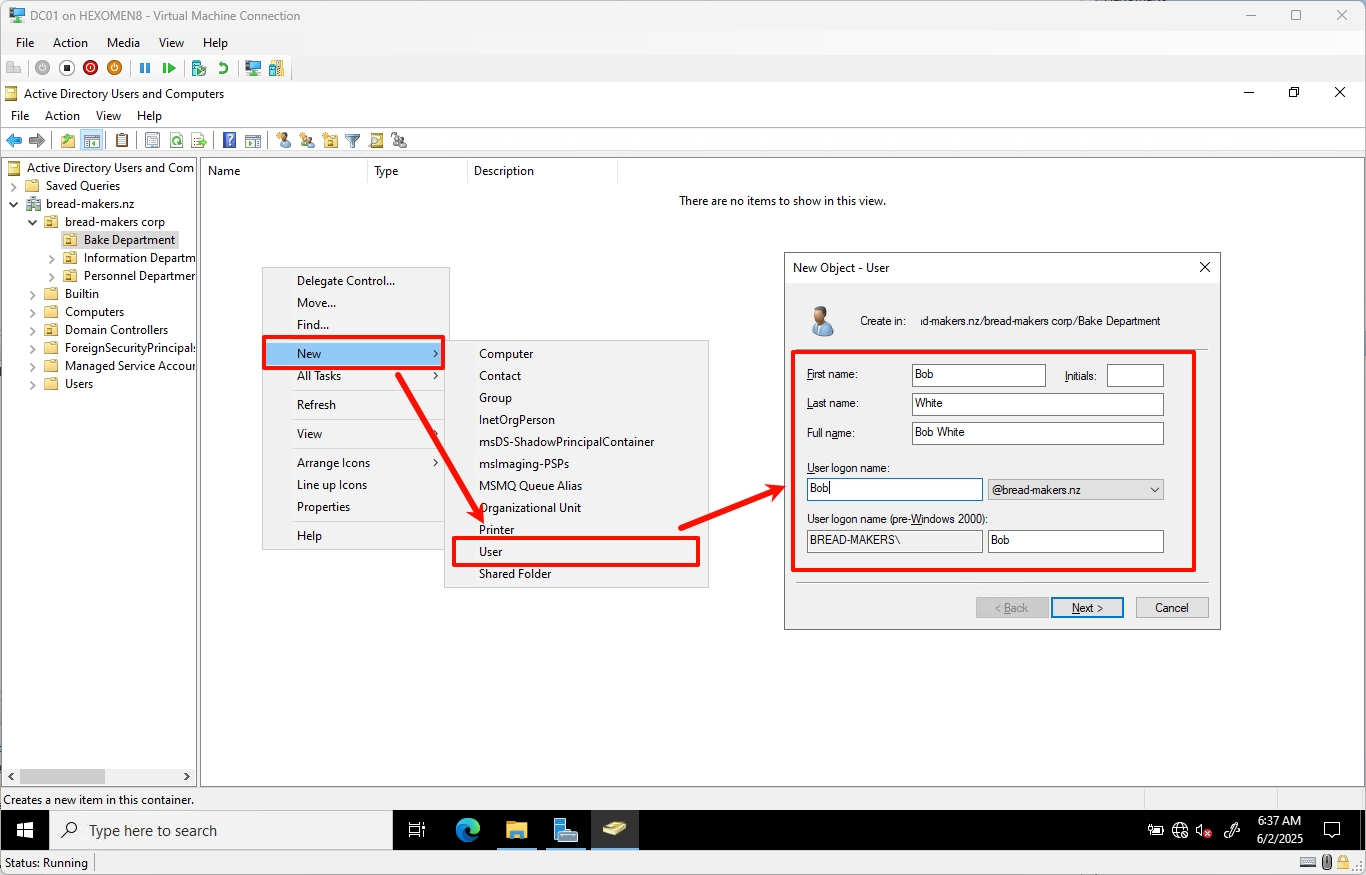Click the Set filter funnel icon

tap(353, 140)
